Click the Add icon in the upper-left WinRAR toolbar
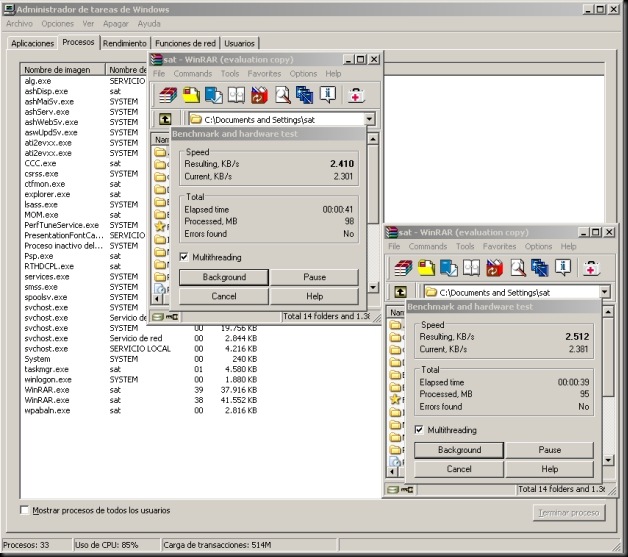628x557 pixels. click(166, 96)
